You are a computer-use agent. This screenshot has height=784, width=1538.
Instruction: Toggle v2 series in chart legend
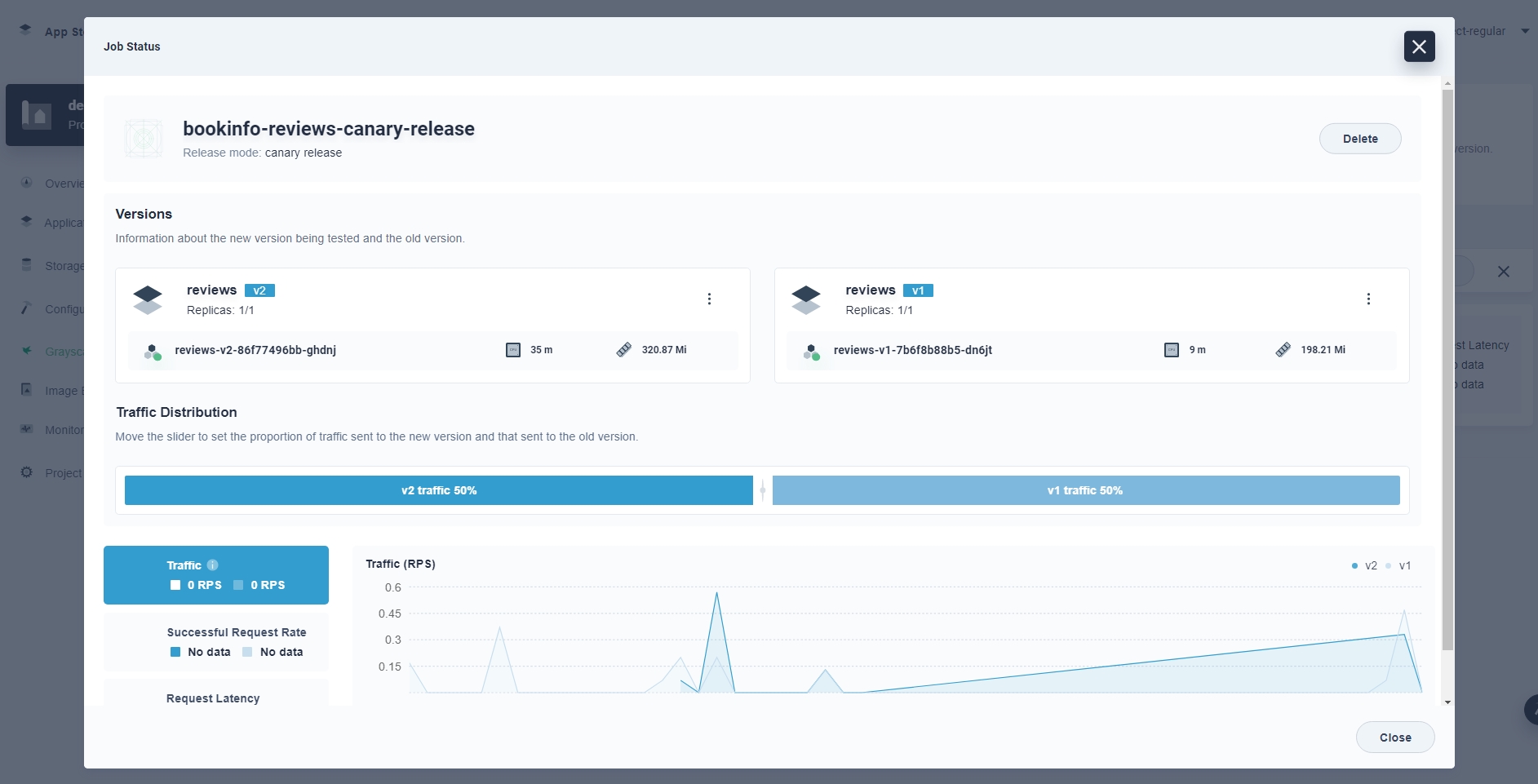[1364, 565]
